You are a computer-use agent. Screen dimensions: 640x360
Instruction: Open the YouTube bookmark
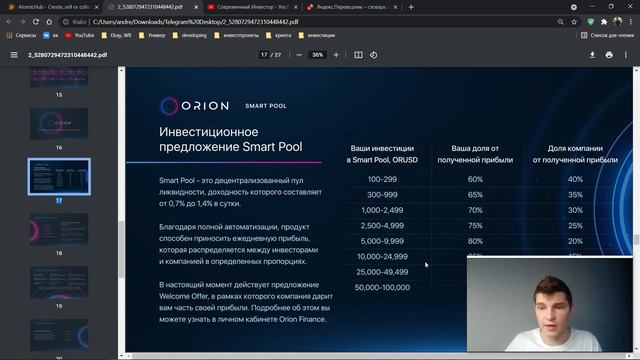[x=80, y=35]
